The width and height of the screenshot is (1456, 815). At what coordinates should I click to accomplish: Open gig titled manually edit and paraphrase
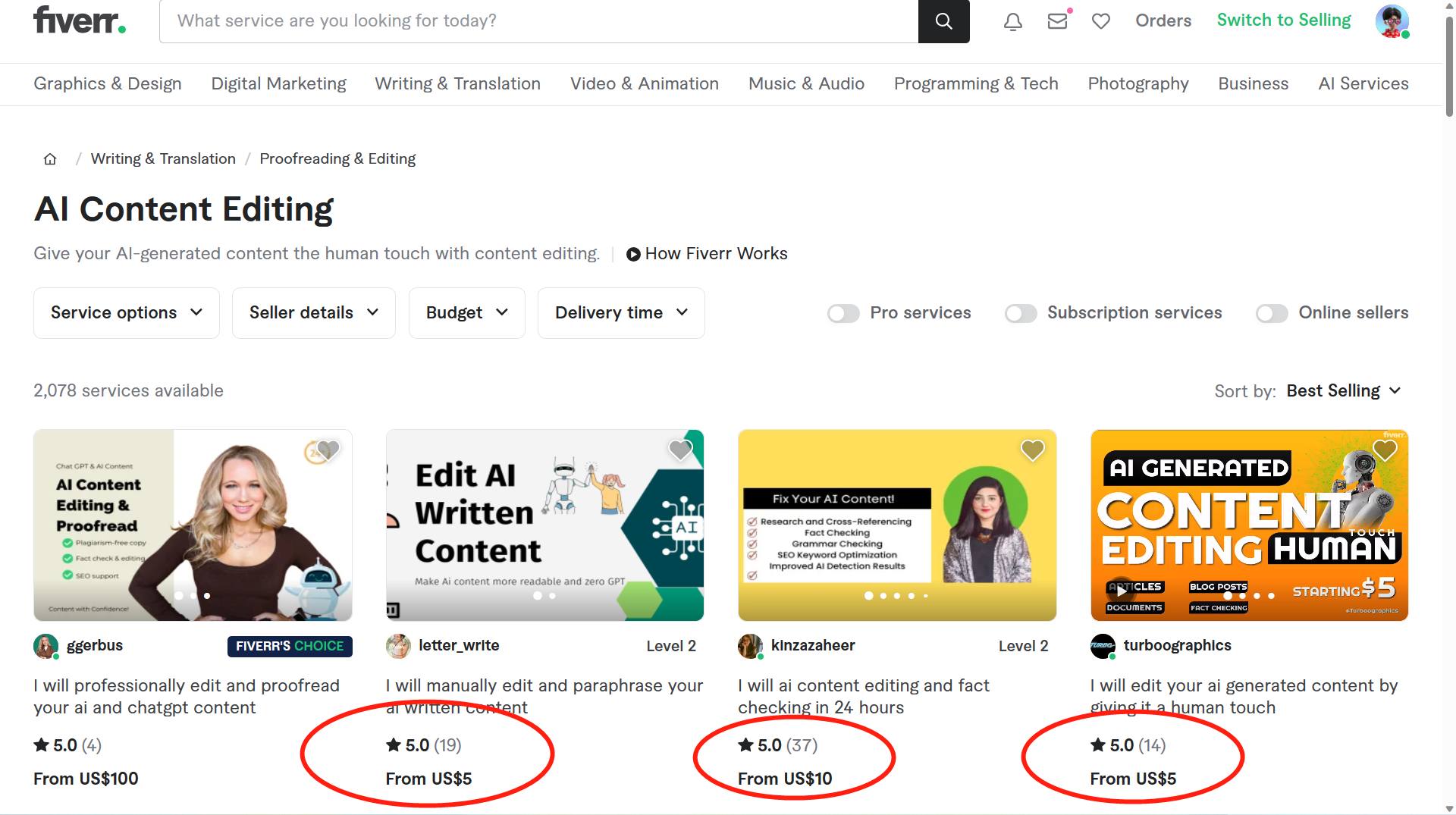pos(544,697)
